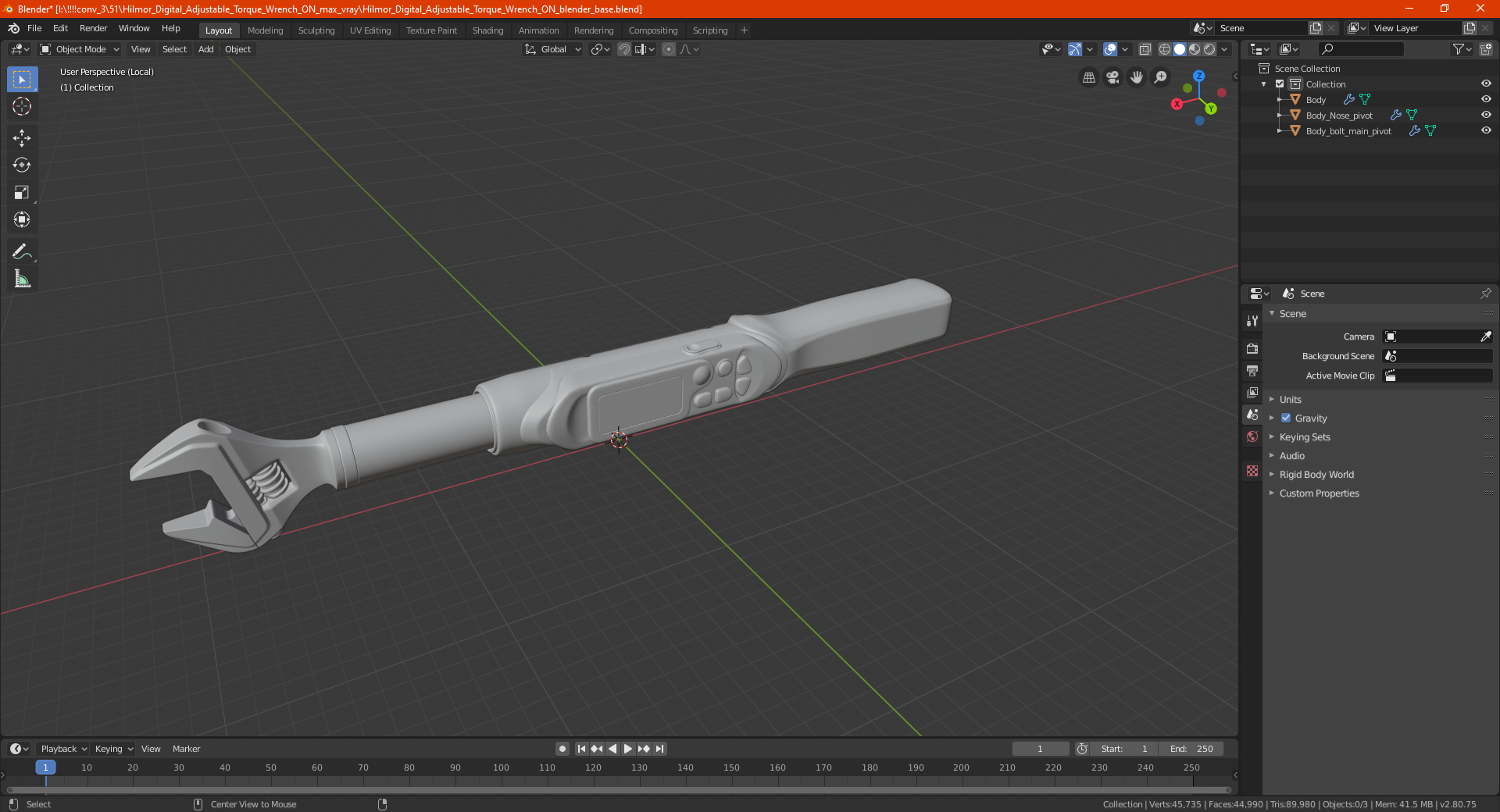Open the World properties tab
1500x812 pixels.
click(1252, 436)
